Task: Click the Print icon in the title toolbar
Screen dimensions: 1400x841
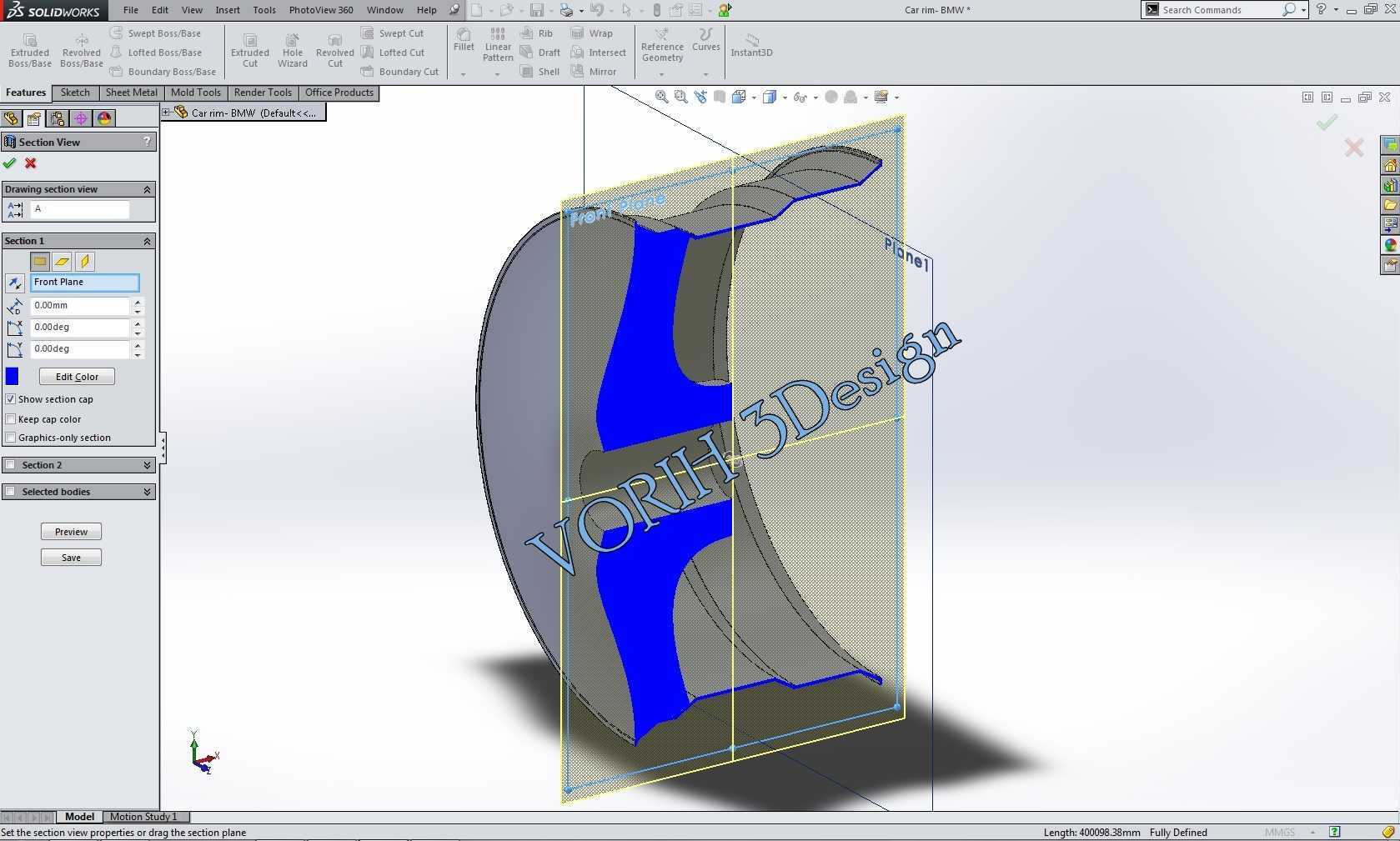Action: (x=566, y=10)
